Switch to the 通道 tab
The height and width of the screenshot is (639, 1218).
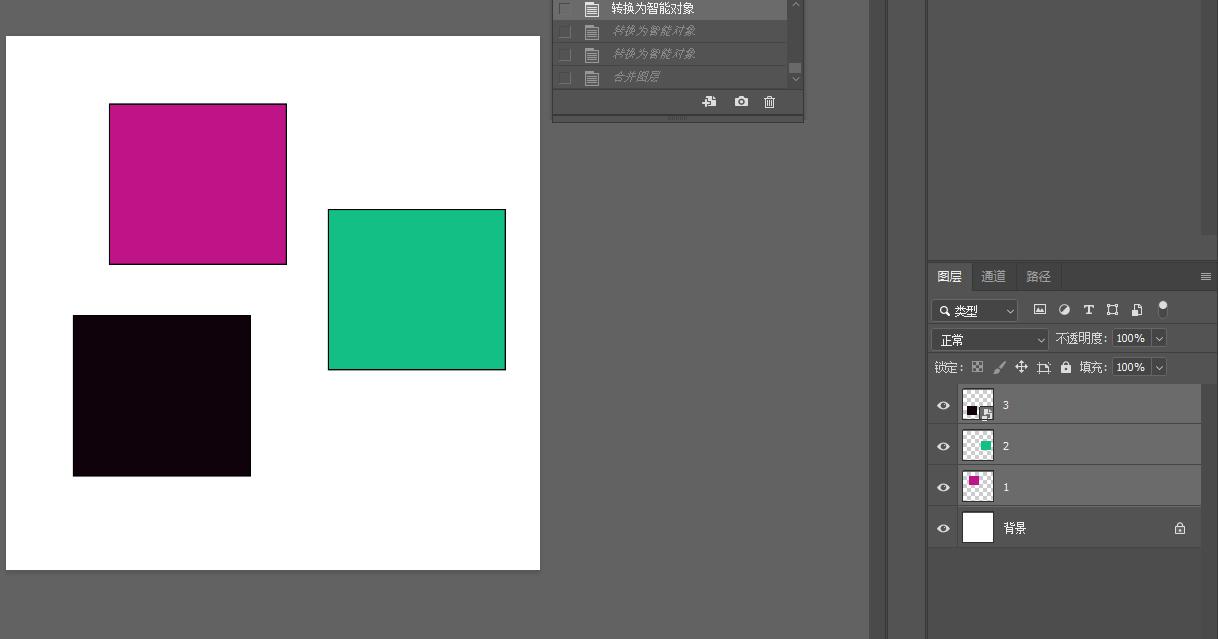(993, 277)
